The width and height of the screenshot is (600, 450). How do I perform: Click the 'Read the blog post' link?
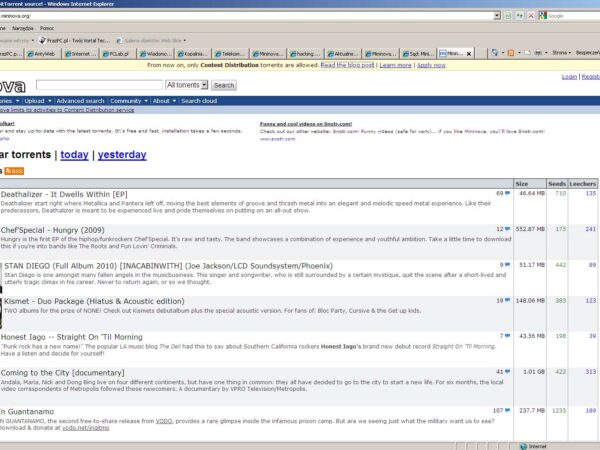coord(347,64)
